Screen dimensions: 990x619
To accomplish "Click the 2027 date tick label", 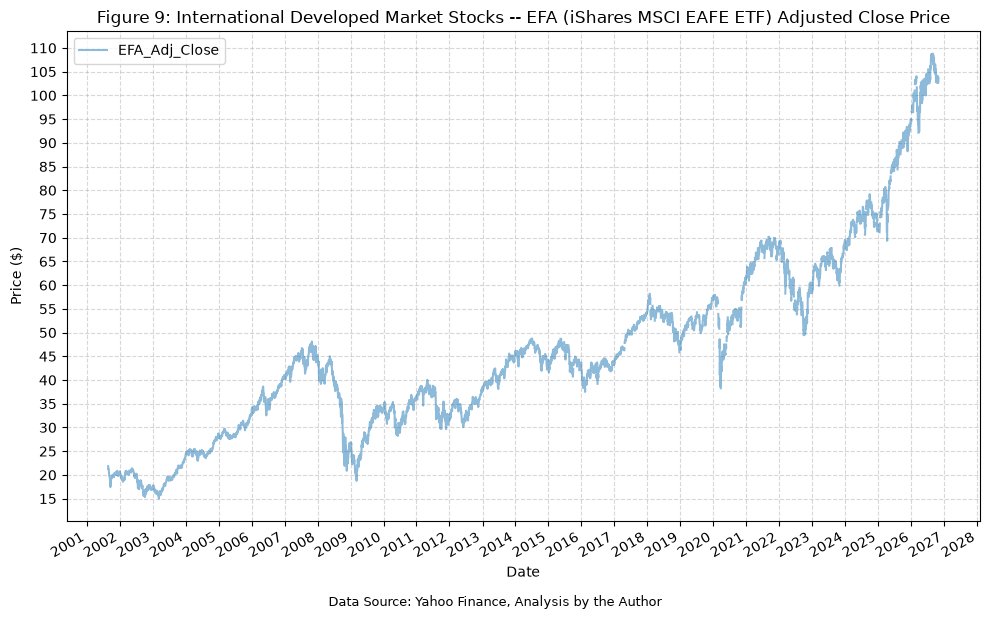I will [924, 543].
